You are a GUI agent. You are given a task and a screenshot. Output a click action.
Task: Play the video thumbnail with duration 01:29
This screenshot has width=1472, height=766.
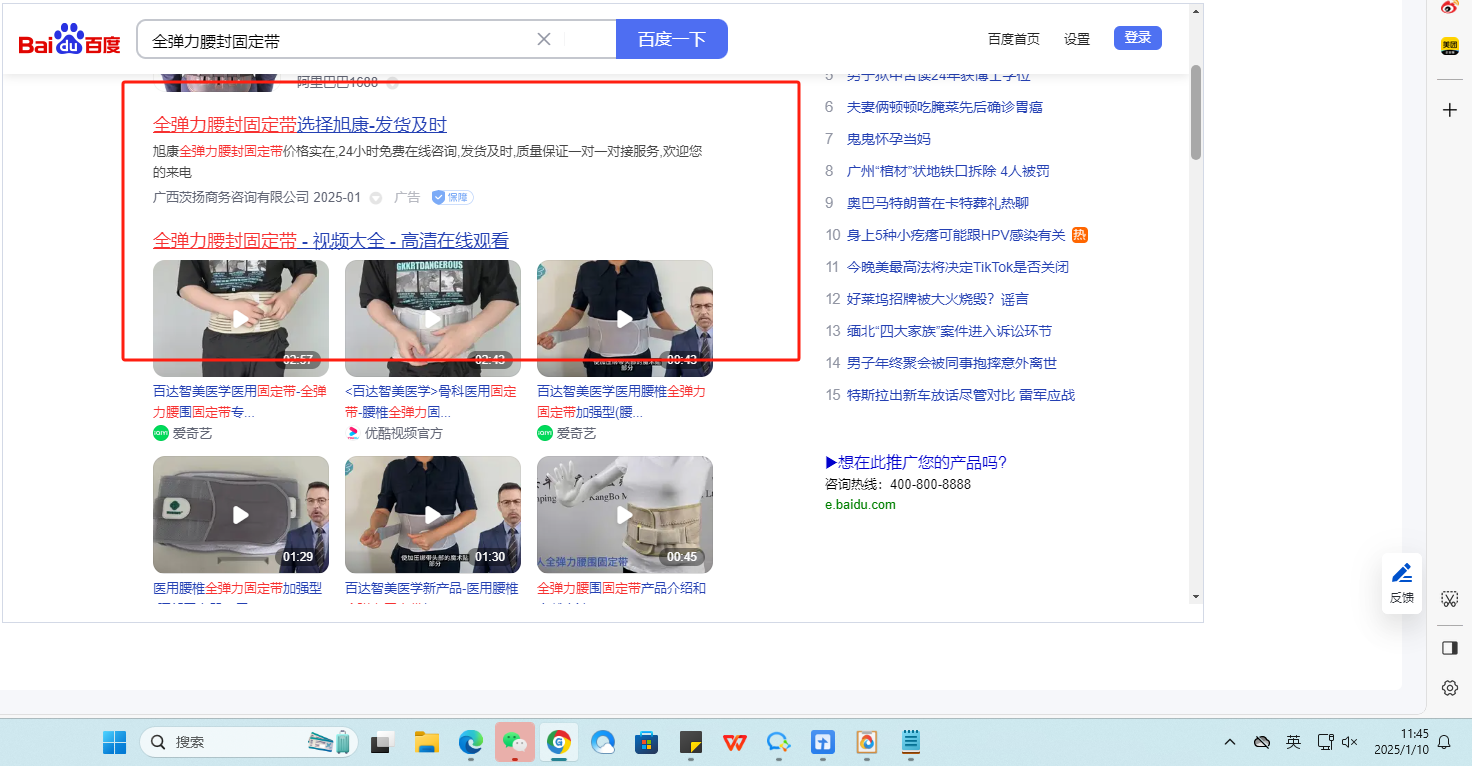tap(241, 515)
